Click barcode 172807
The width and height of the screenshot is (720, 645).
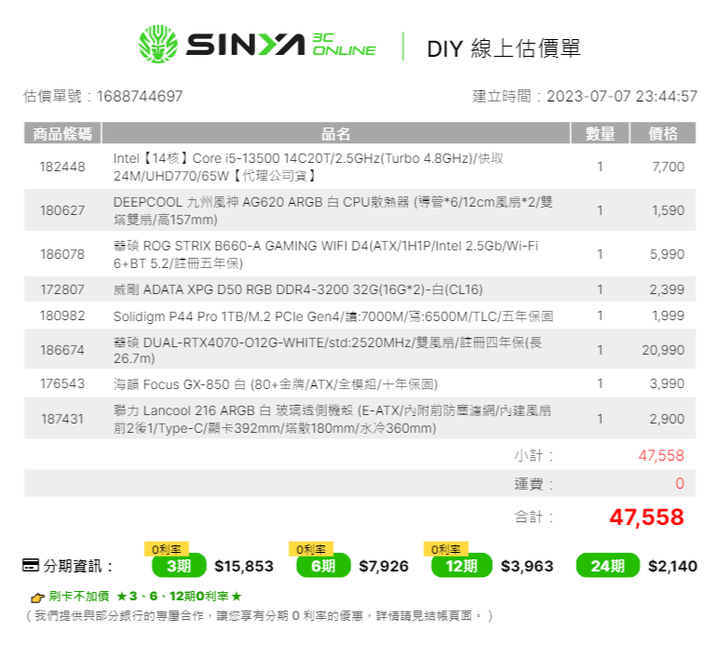pyautogui.click(x=62, y=289)
